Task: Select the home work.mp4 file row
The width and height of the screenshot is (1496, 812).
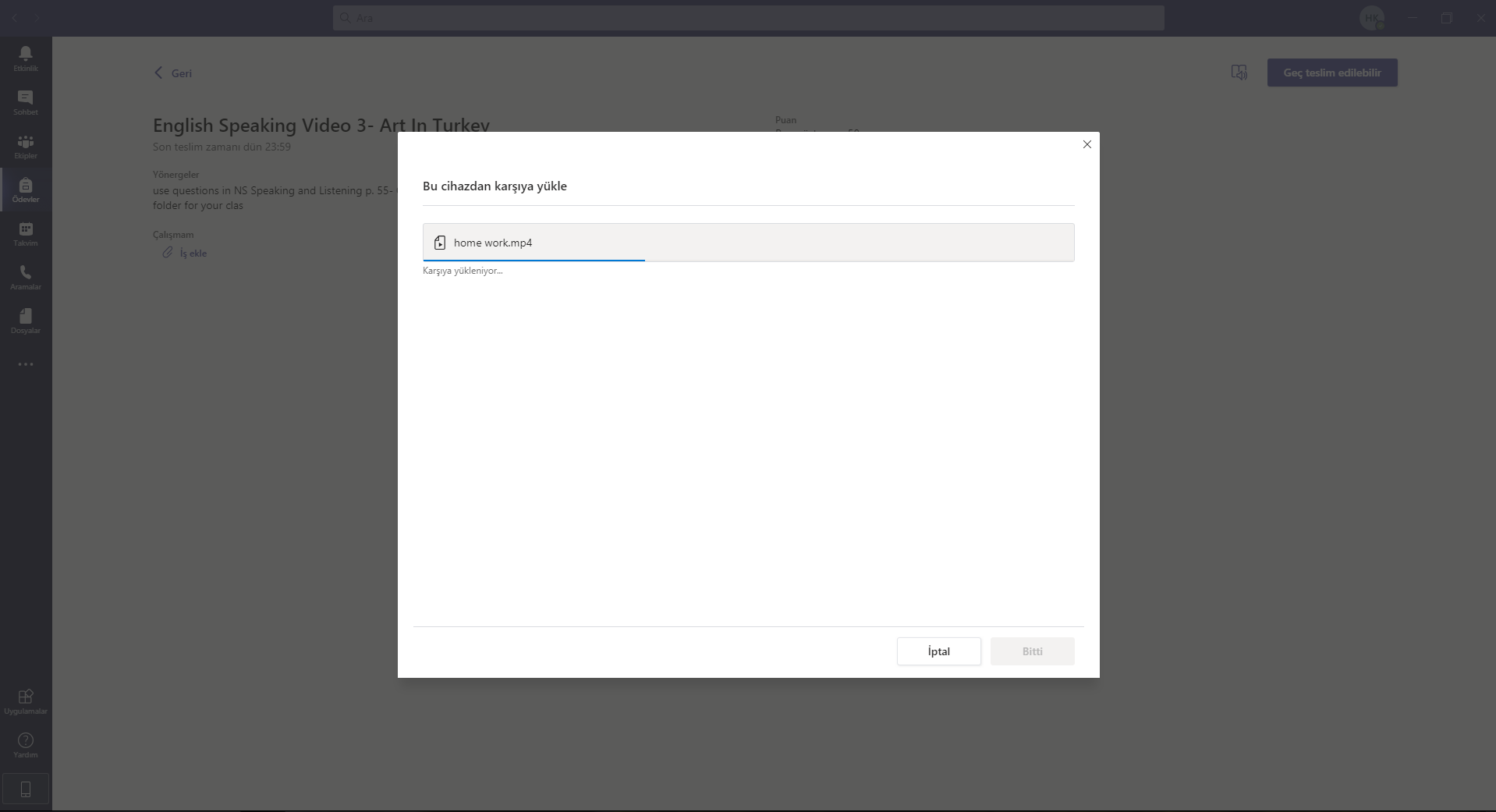Action: point(749,243)
